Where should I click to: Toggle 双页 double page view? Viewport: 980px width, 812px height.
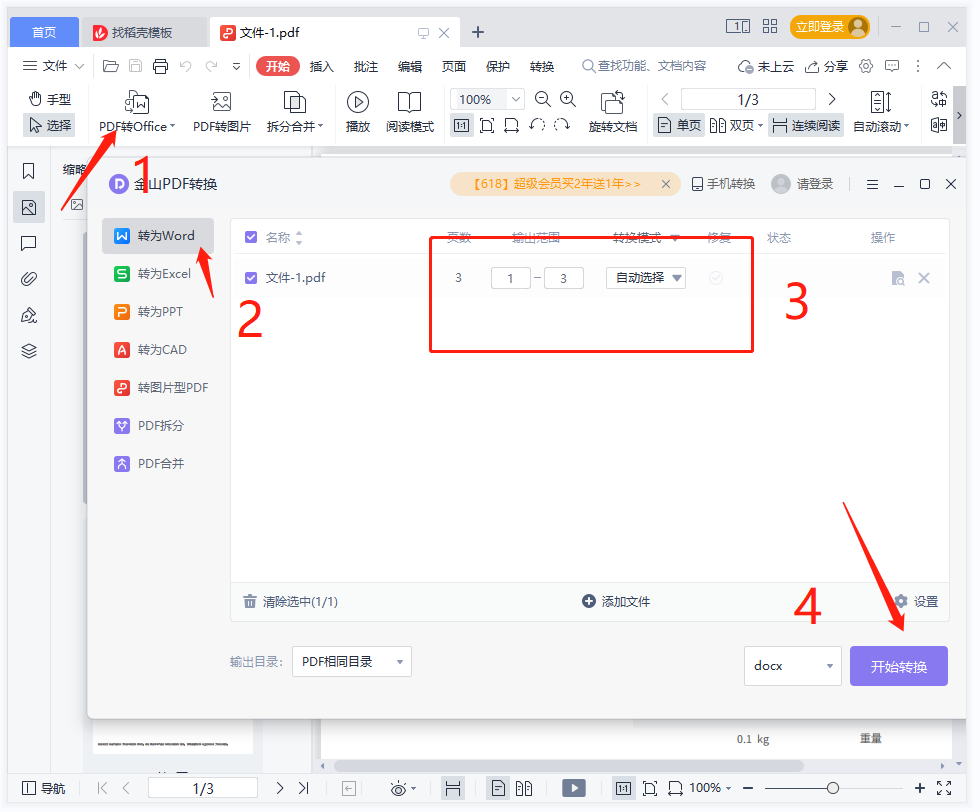coord(736,126)
